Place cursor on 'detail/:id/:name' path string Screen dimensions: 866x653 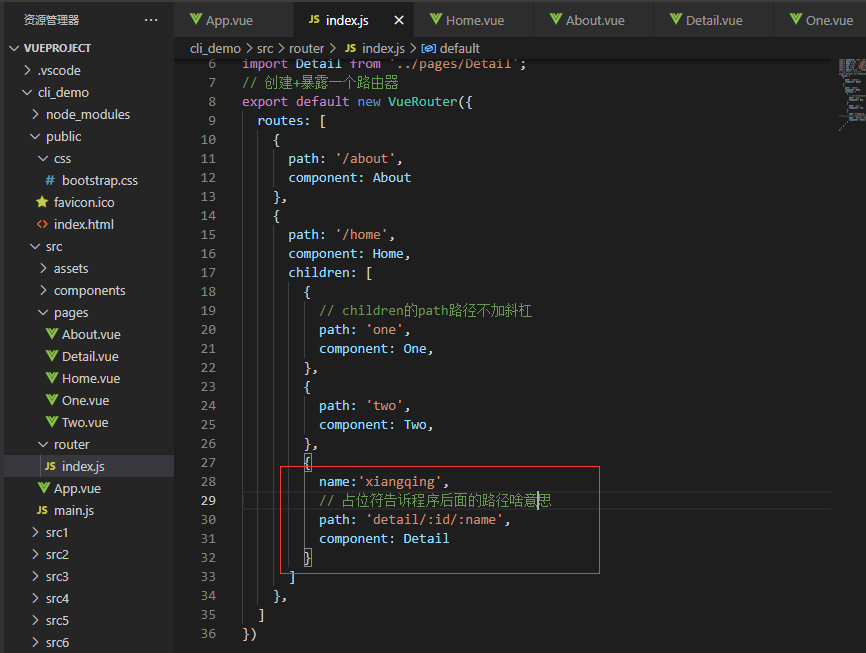coord(435,520)
